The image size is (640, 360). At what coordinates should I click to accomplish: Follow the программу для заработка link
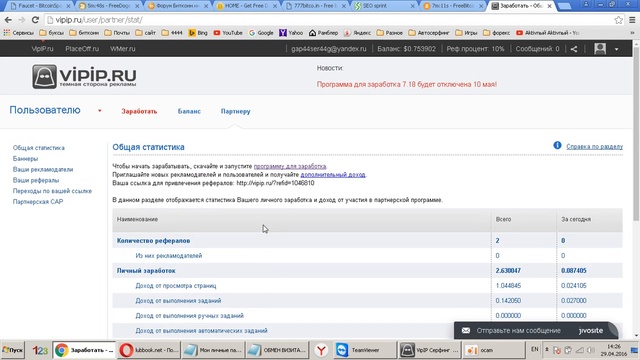click(290, 166)
